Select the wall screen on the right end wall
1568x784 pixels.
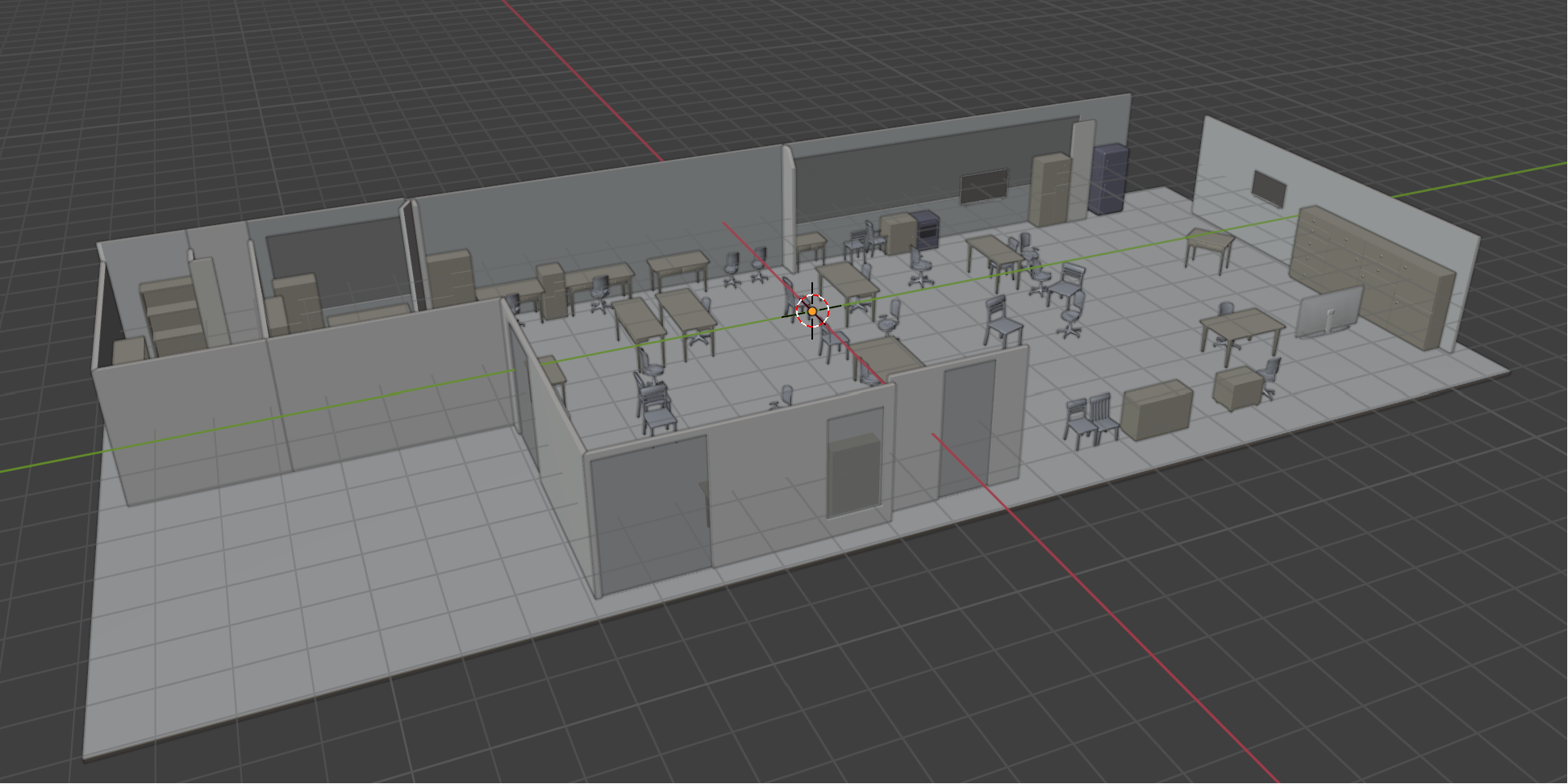click(x=1269, y=189)
